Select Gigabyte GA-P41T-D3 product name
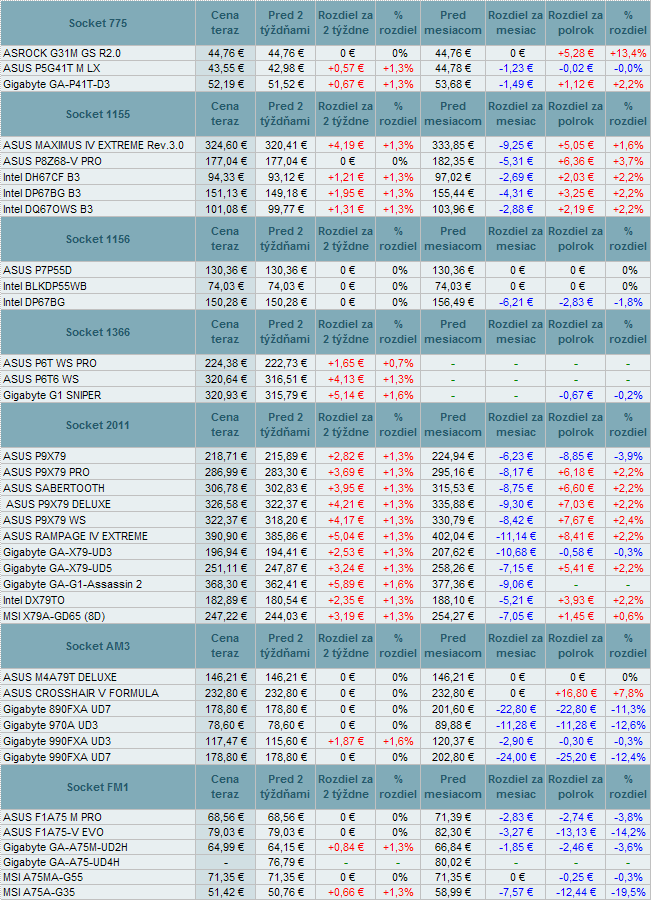The width and height of the screenshot is (651, 900). tap(56, 84)
